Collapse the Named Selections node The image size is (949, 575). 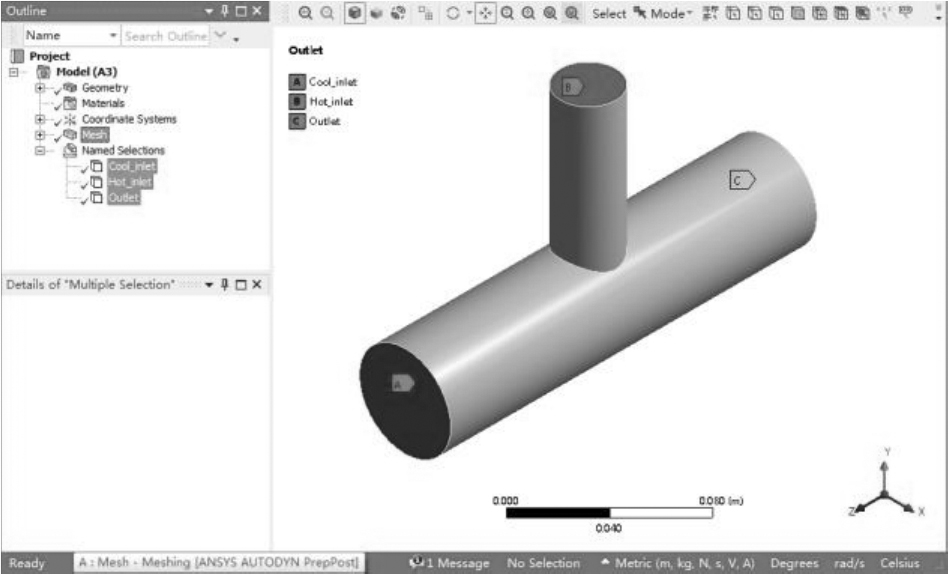[x=40, y=151]
